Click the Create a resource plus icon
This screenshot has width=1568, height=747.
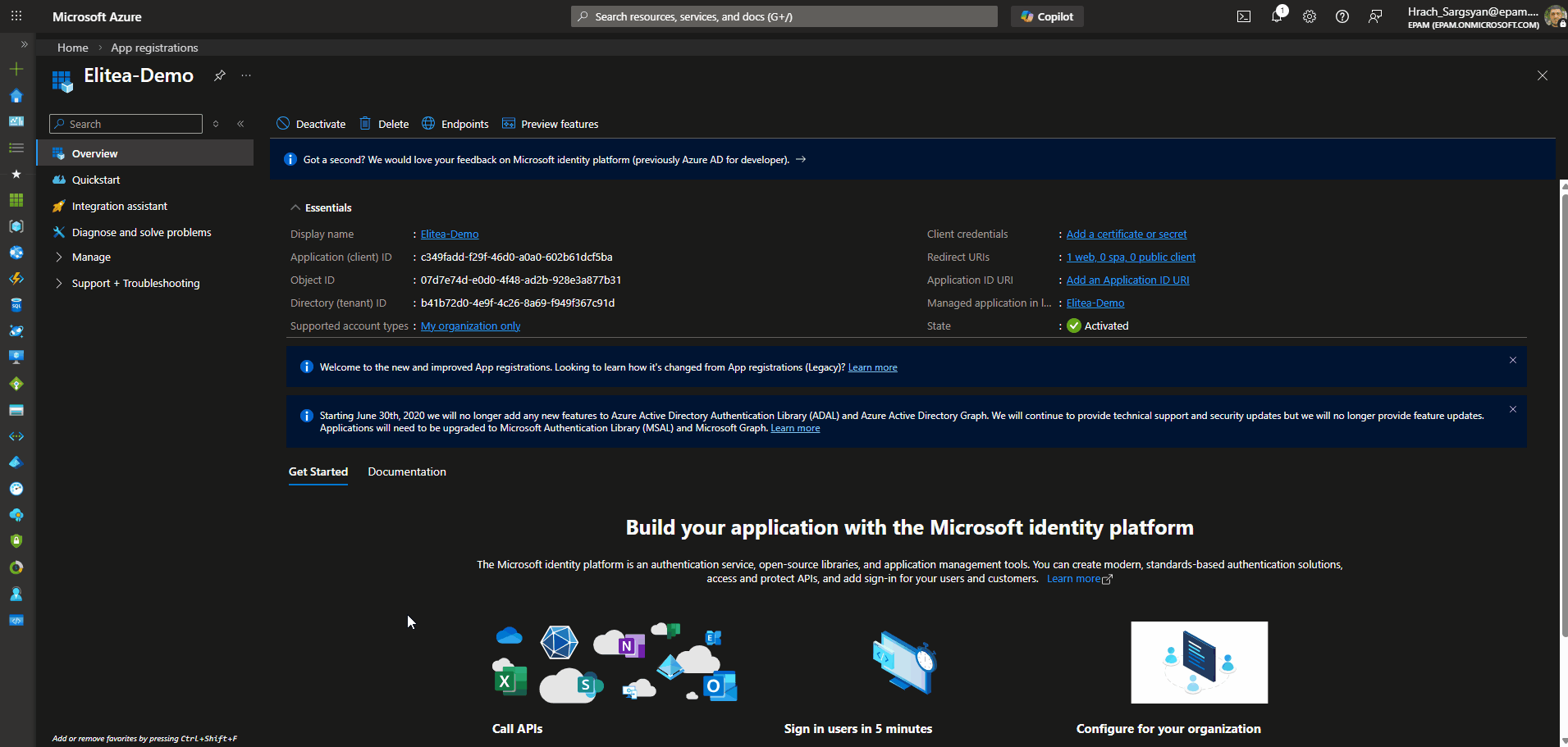click(16, 69)
